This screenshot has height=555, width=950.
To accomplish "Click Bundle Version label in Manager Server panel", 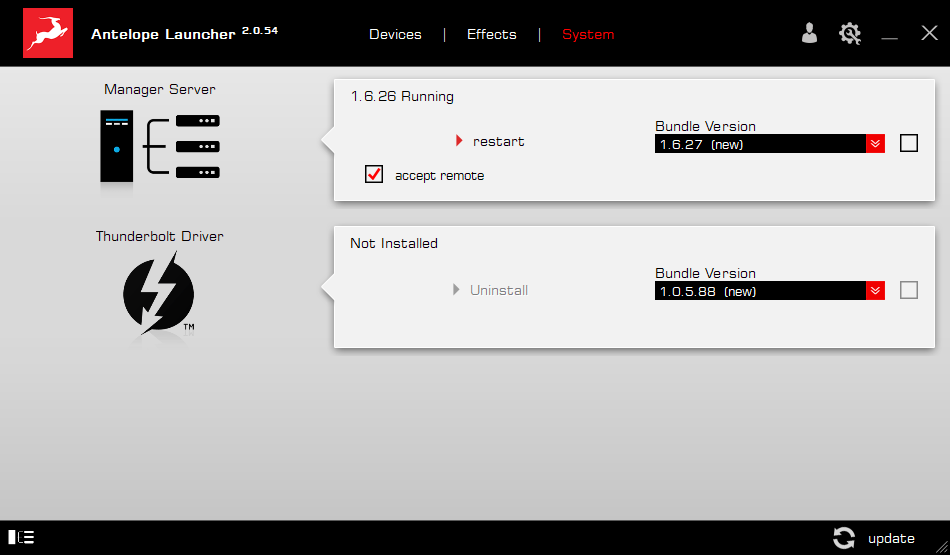I will coord(705,126).
